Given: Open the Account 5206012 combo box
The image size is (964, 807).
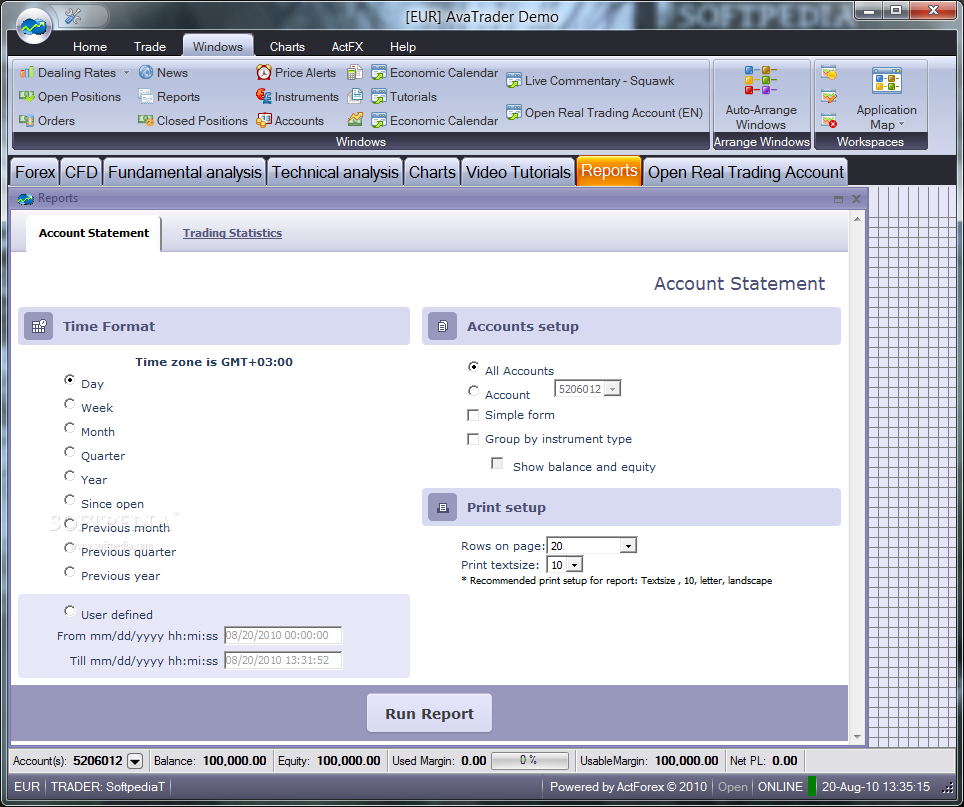Looking at the screenshot, I should (x=588, y=389).
